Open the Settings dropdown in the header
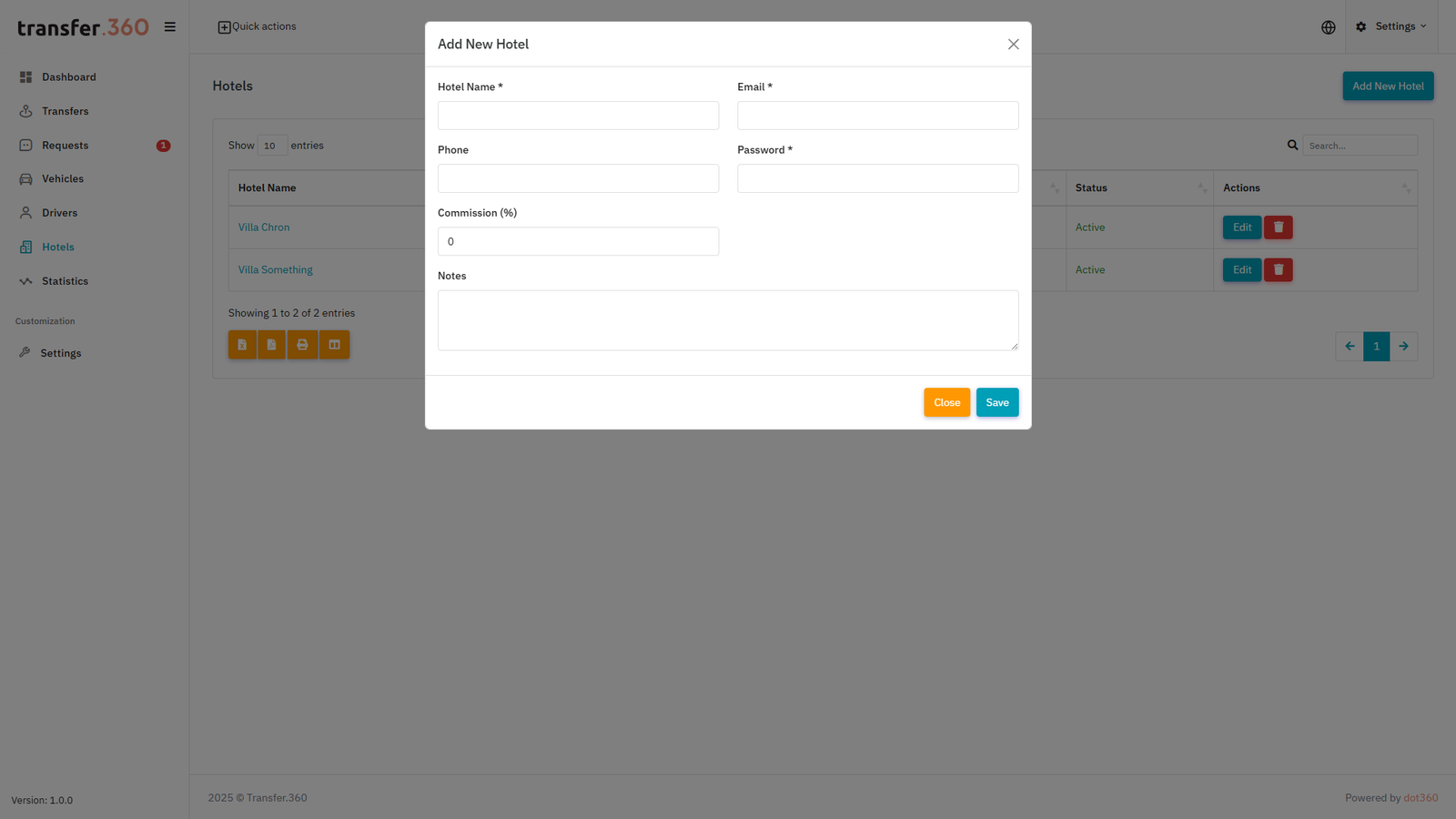The height and width of the screenshot is (819, 1456). (x=1391, y=26)
